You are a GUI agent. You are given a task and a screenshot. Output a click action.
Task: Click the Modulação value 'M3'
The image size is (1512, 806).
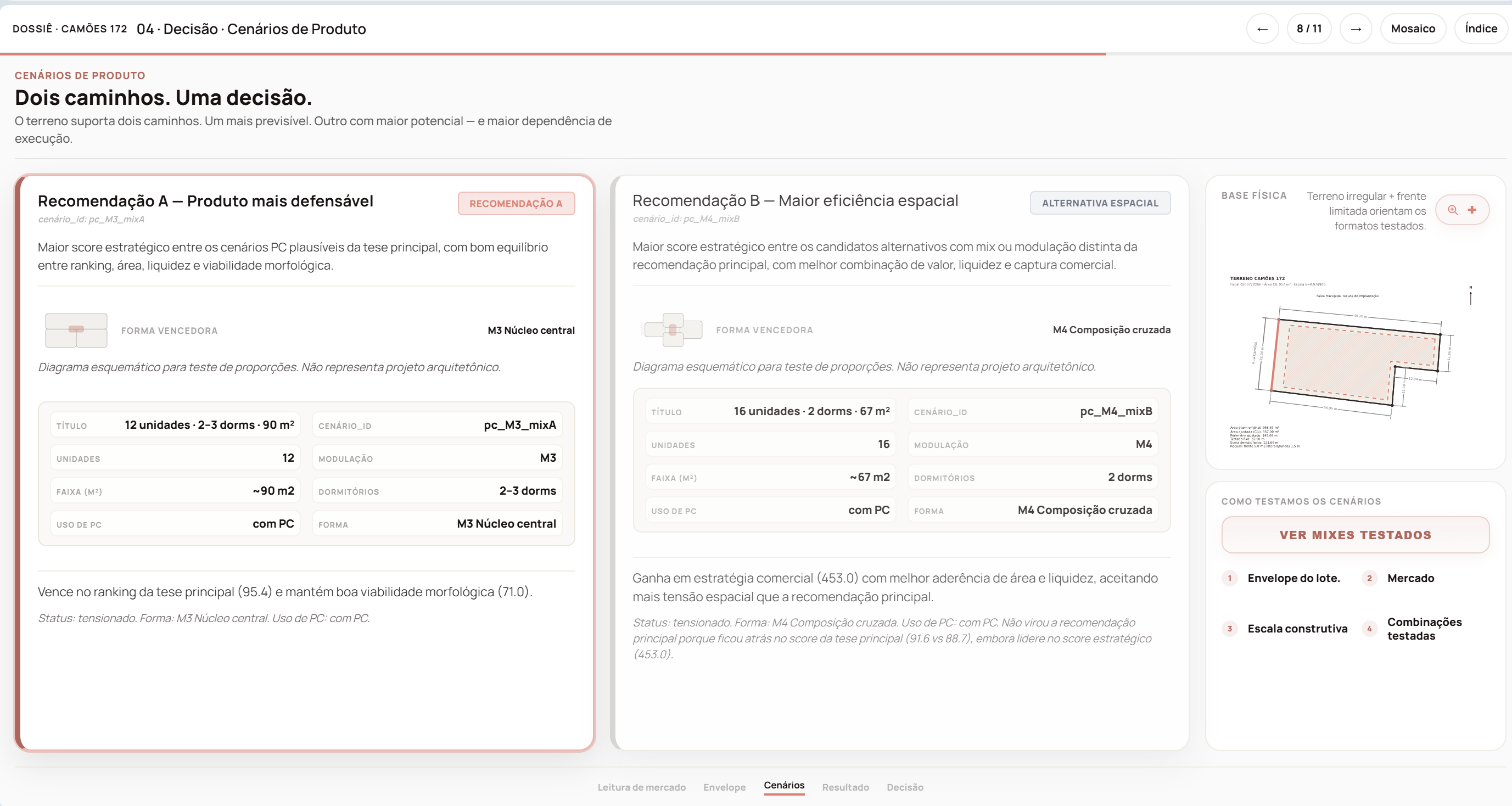(x=548, y=458)
